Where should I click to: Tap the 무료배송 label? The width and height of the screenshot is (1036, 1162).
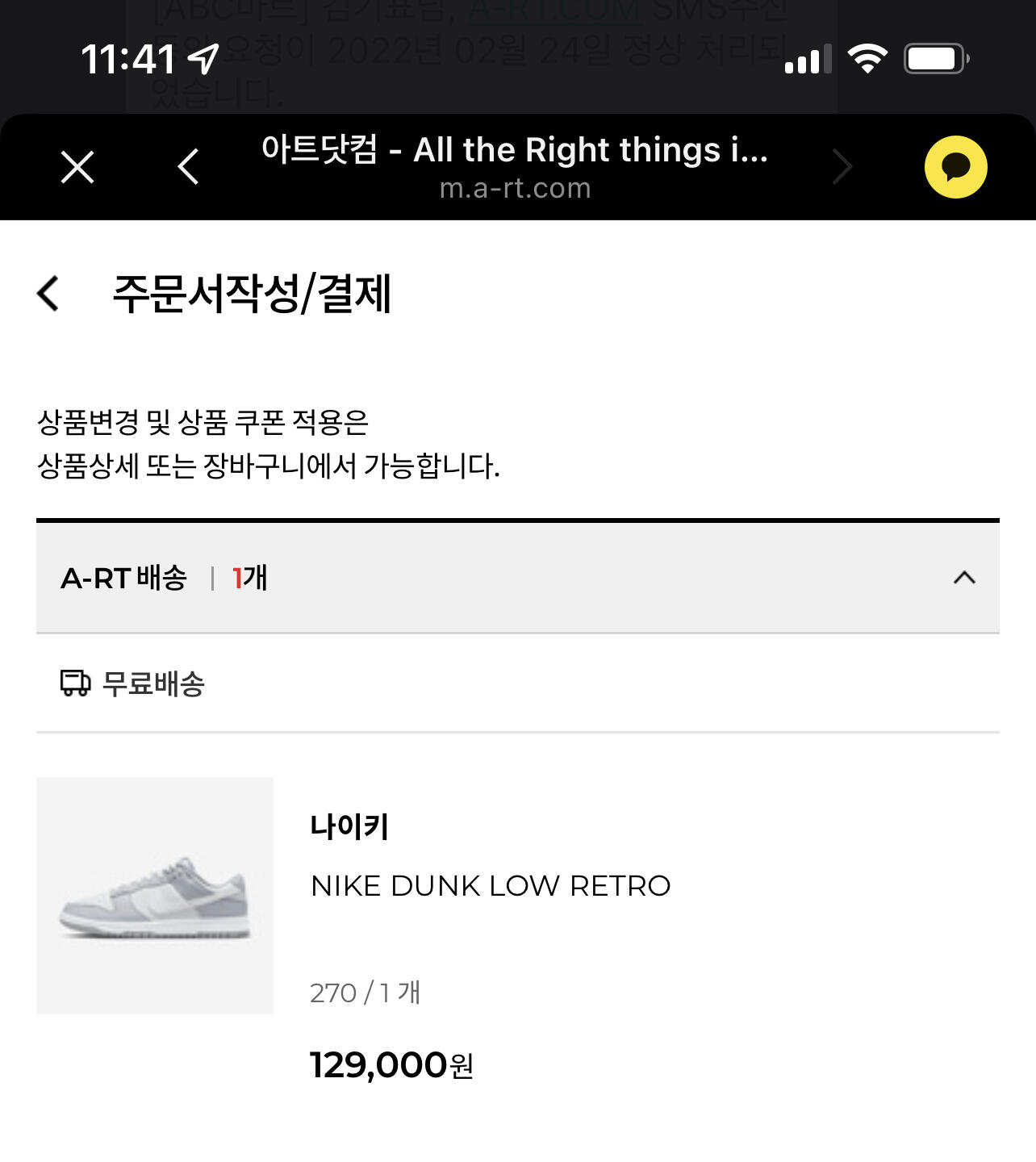153,683
